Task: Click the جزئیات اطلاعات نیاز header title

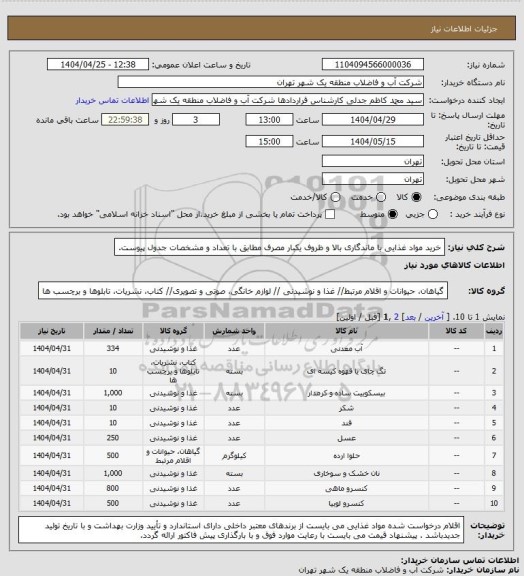Action: click(x=464, y=29)
